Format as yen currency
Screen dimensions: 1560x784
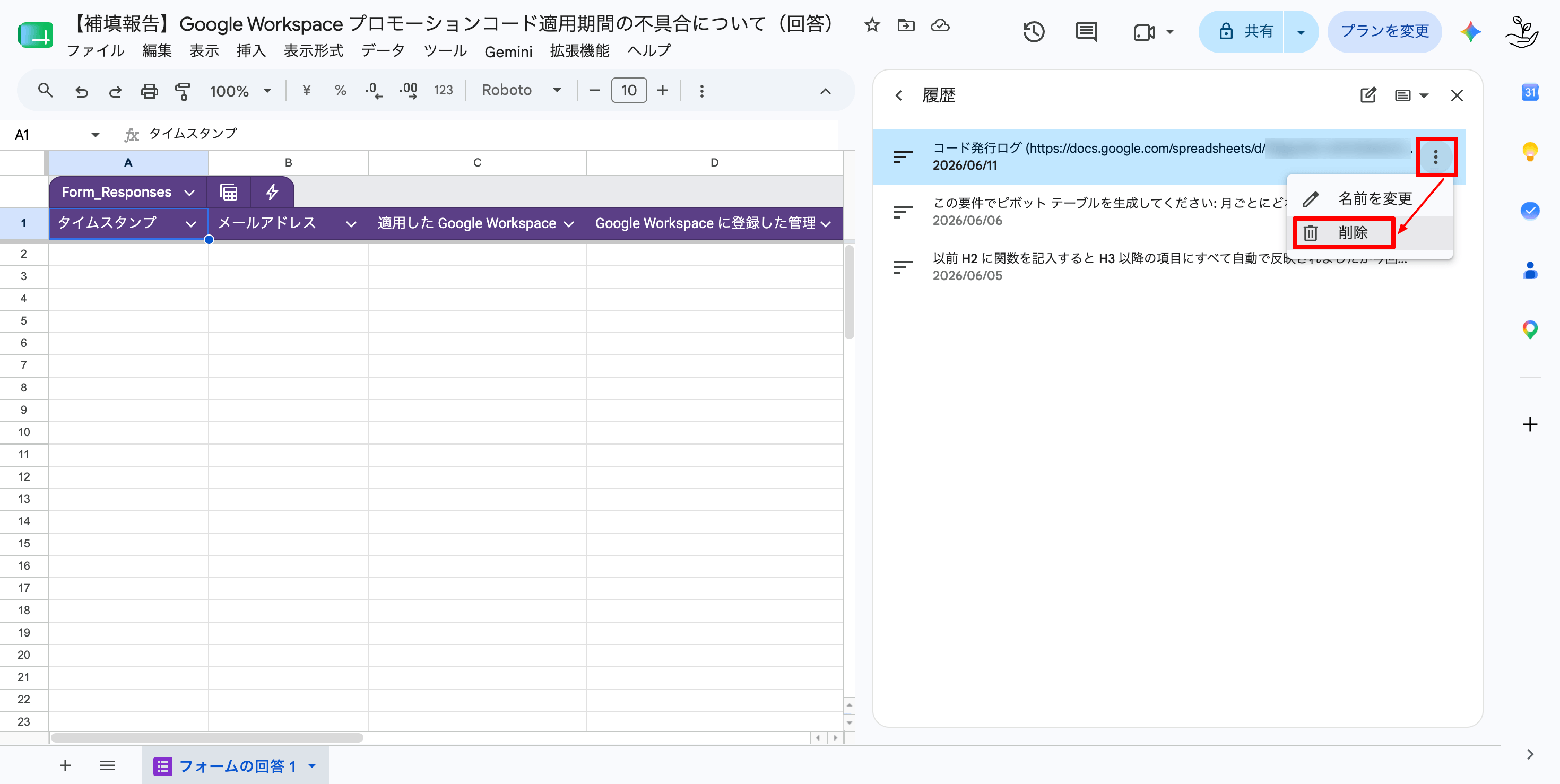[x=307, y=91]
